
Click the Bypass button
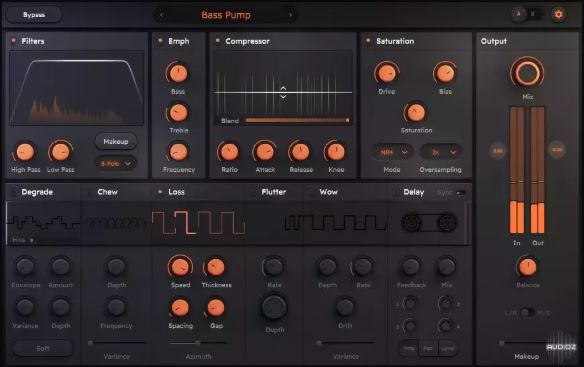[x=34, y=15]
